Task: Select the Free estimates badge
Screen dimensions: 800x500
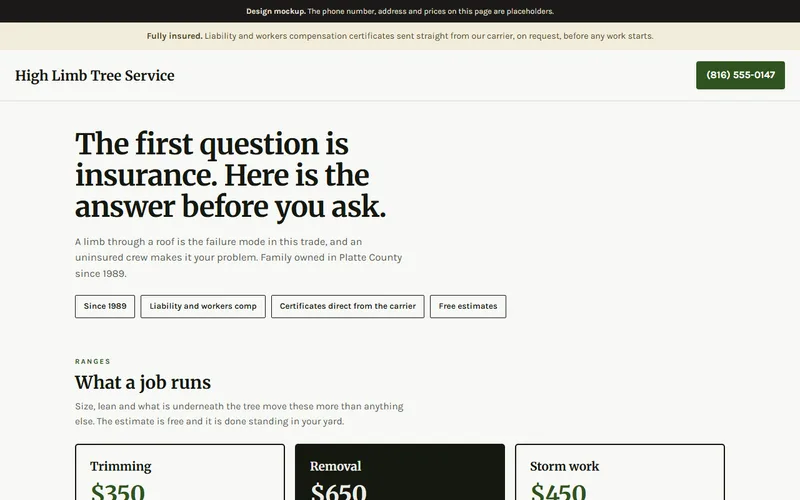Action: (468, 306)
